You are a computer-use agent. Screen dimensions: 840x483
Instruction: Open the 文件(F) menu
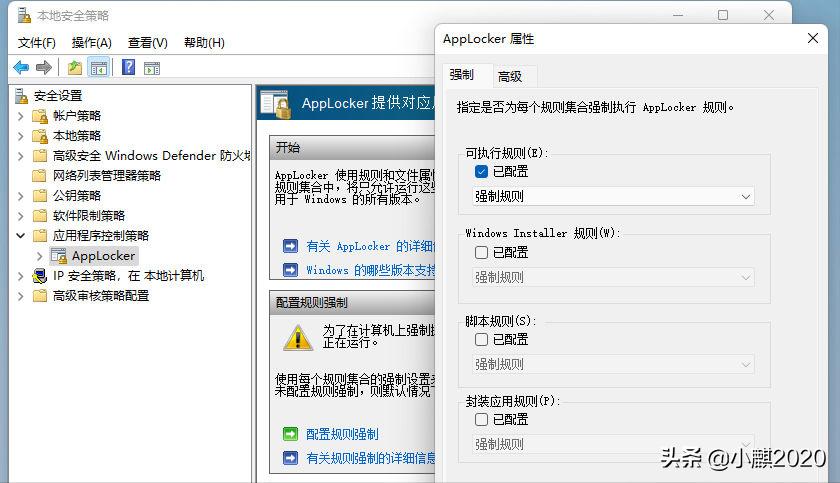(x=36, y=43)
